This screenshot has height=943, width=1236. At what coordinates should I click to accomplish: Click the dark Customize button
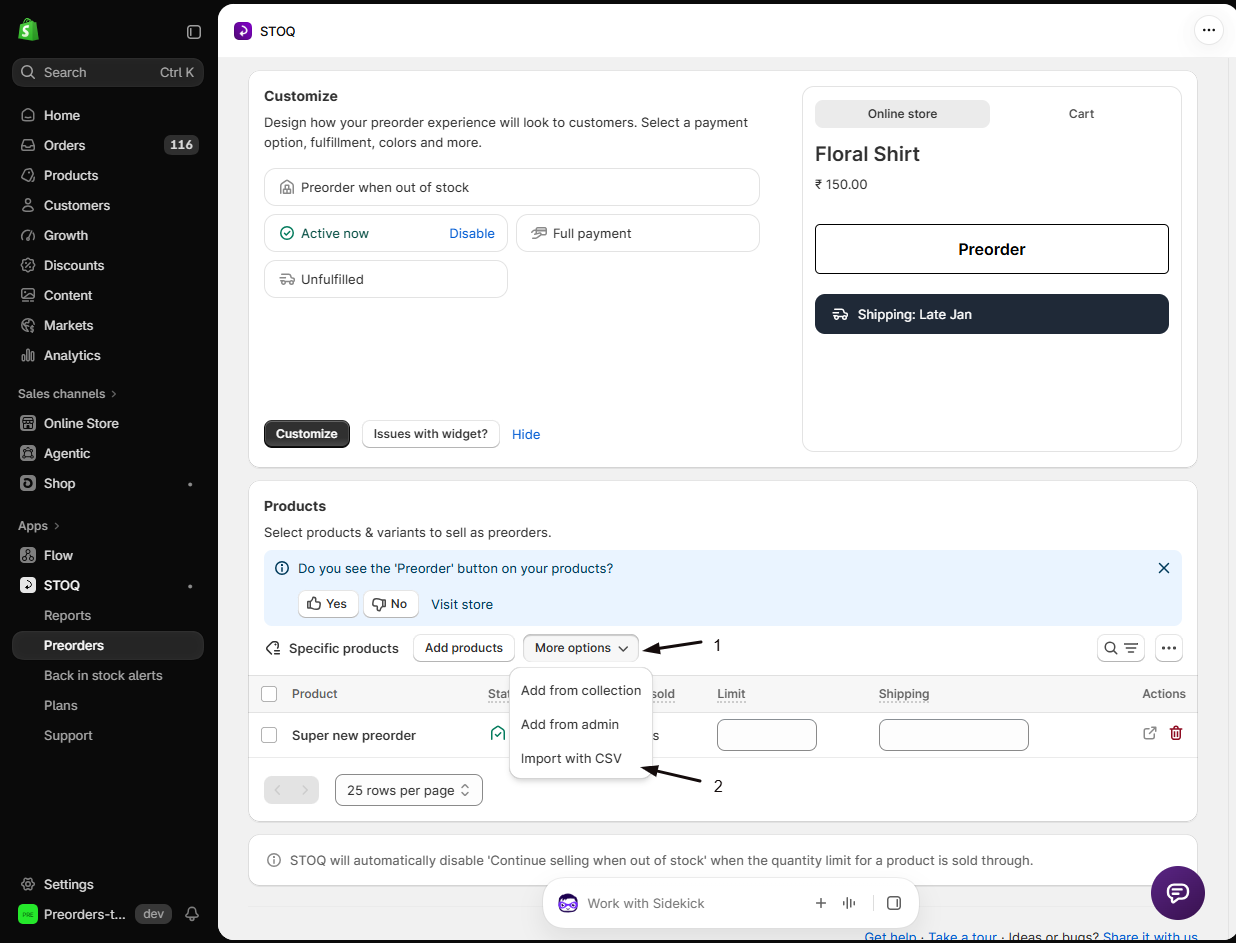pyautogui.click(x=307, y=434)
